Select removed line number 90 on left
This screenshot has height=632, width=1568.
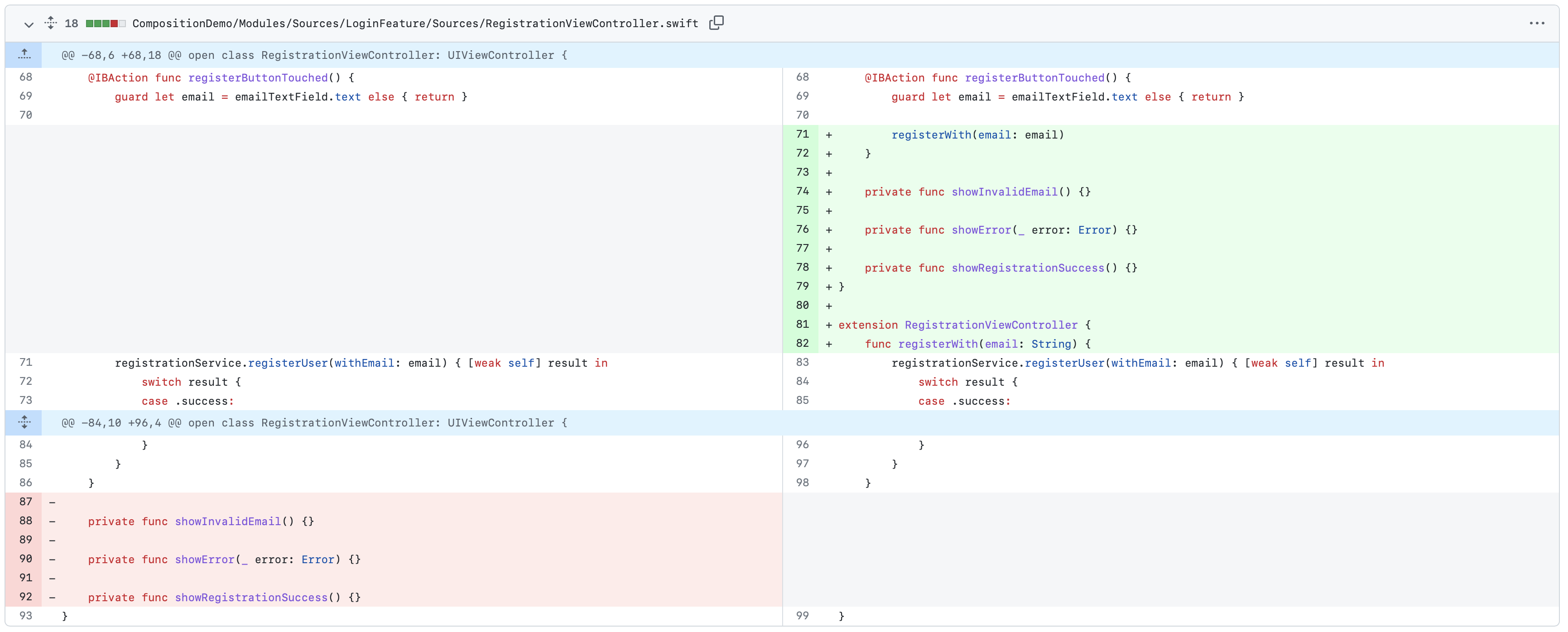coord(24,559)
